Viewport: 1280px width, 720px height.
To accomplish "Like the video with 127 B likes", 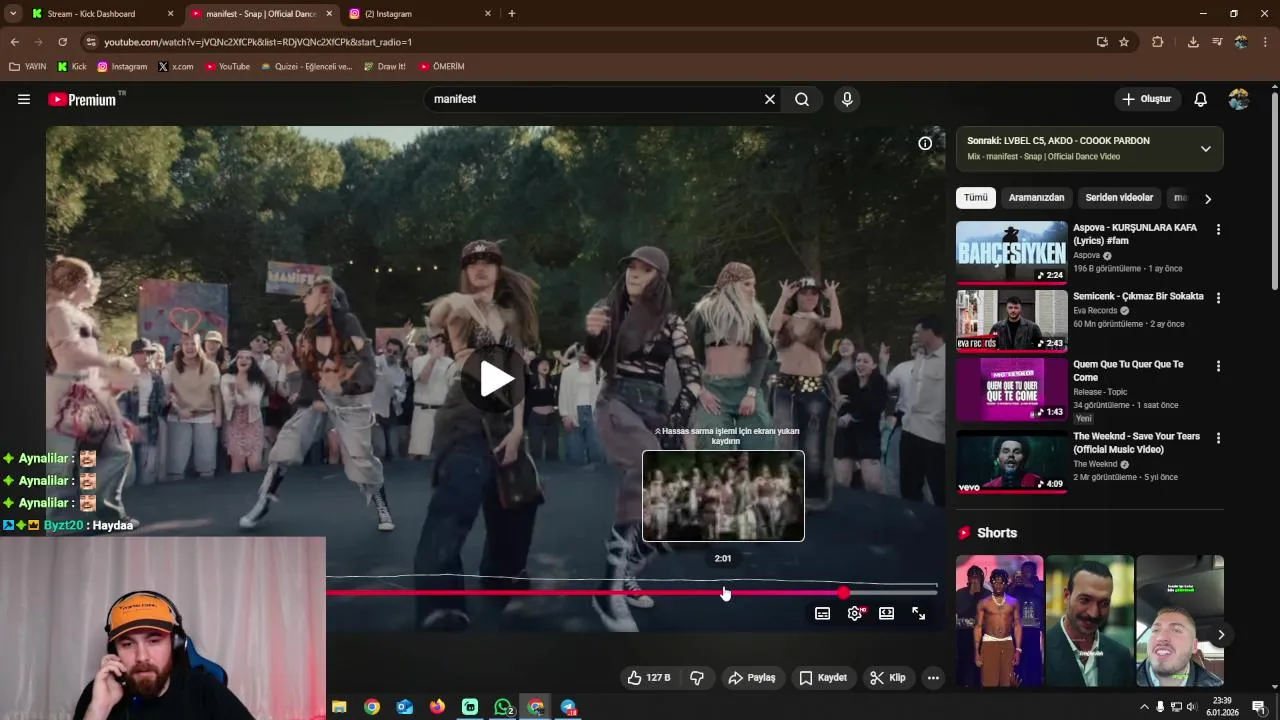I will 649,678.
